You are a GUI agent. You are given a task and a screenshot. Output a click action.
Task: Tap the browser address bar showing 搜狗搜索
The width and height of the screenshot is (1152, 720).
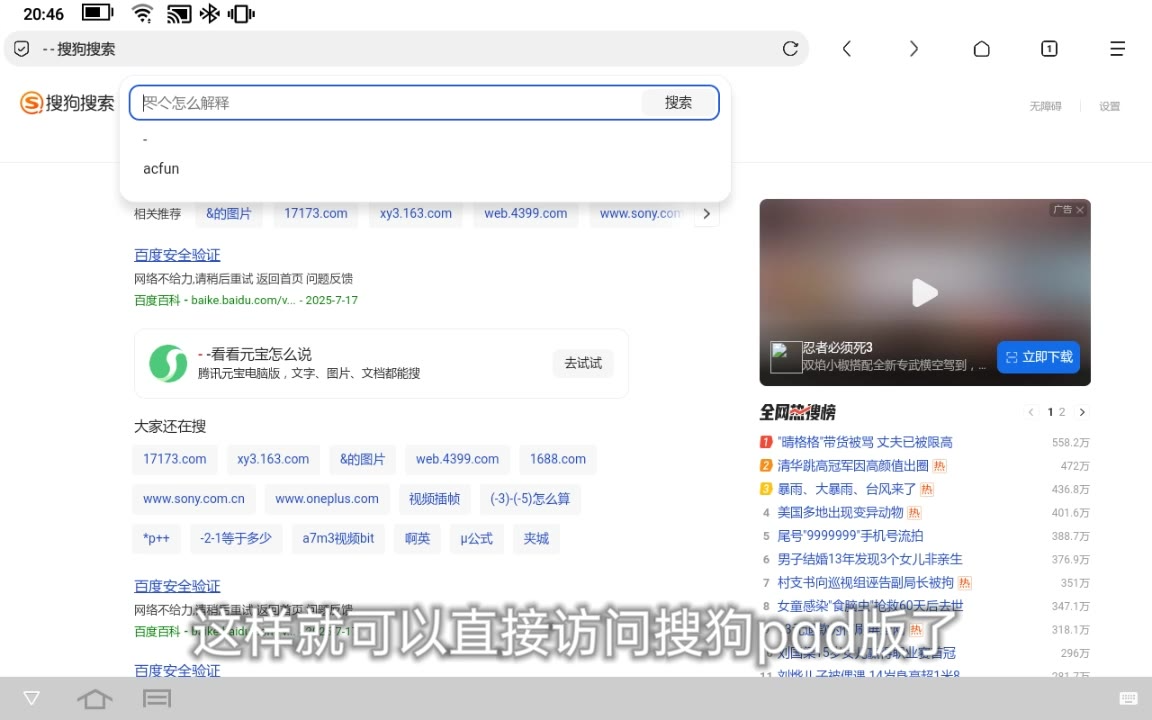coord(404,49)
